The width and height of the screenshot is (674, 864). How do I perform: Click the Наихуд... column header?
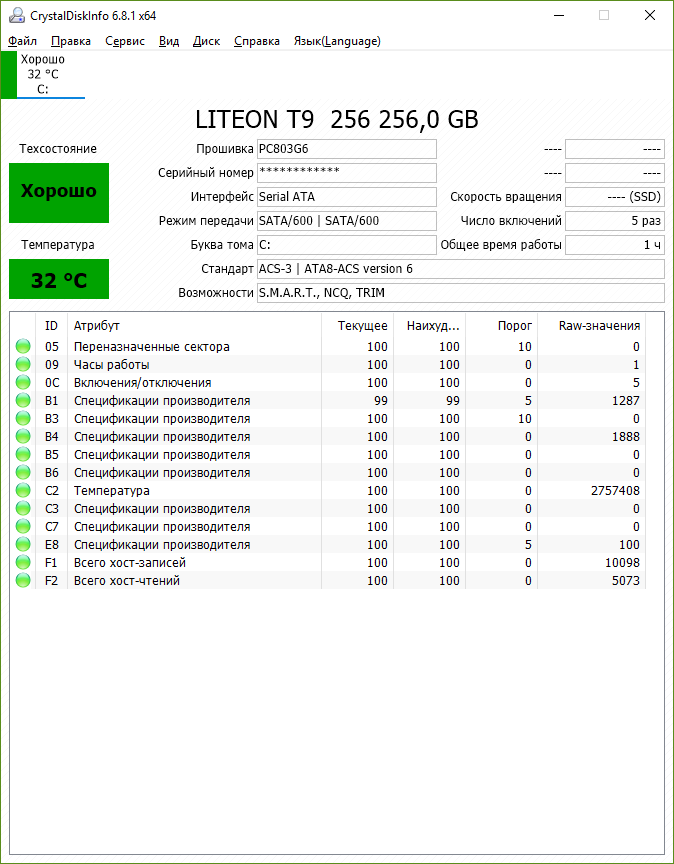429,326
